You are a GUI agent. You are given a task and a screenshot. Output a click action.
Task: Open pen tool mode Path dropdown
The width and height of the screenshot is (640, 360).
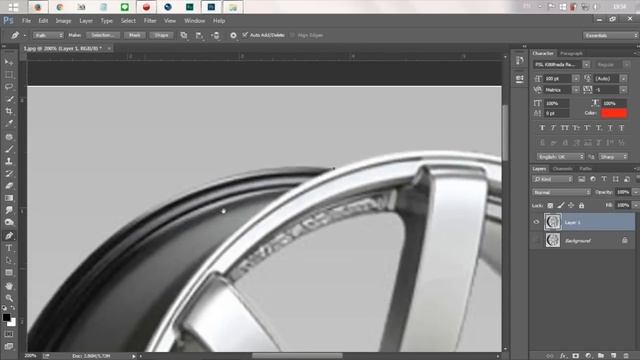point(48,36)
